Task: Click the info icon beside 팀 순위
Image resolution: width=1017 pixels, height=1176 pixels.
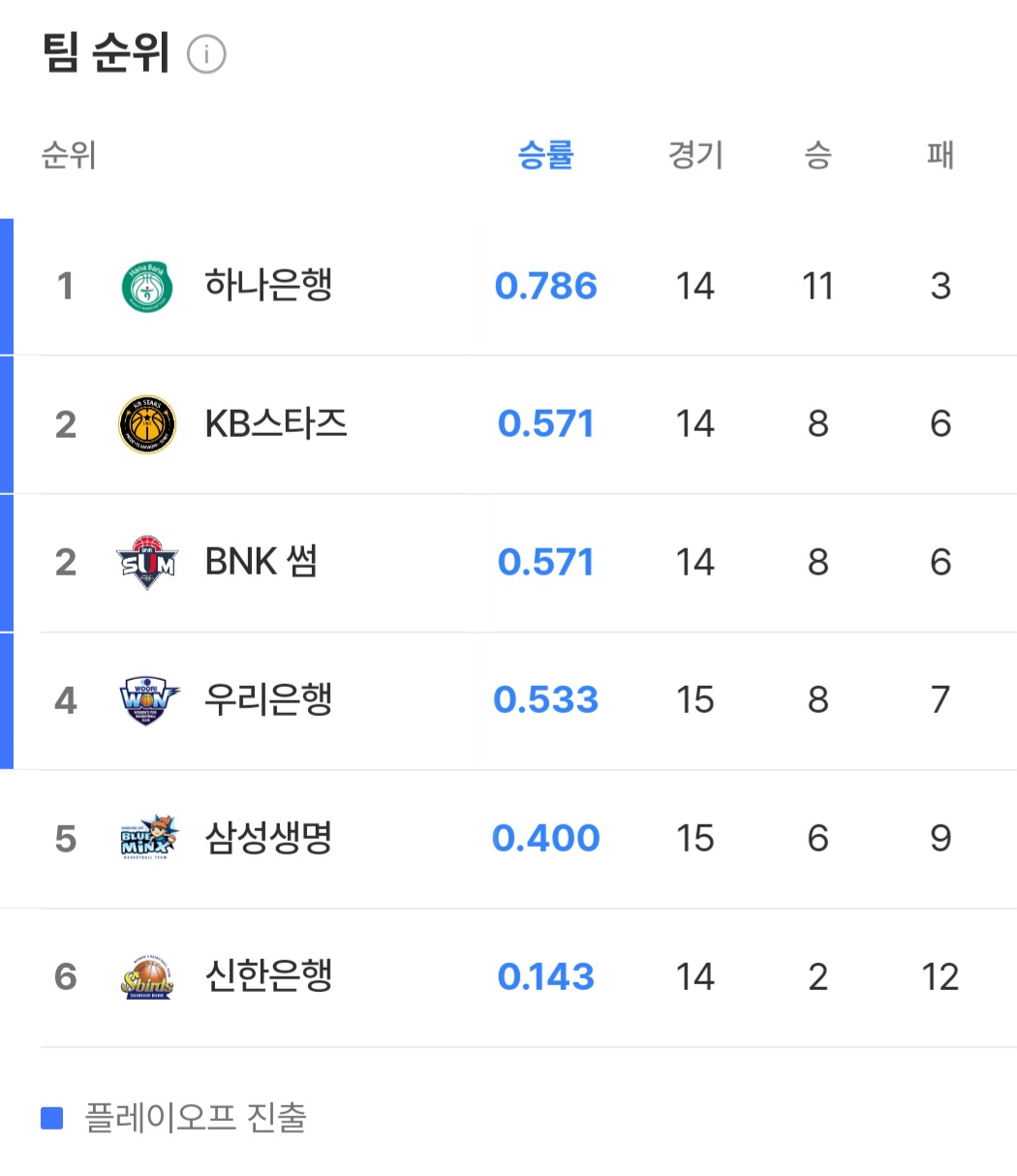Action: click(206, 54)
